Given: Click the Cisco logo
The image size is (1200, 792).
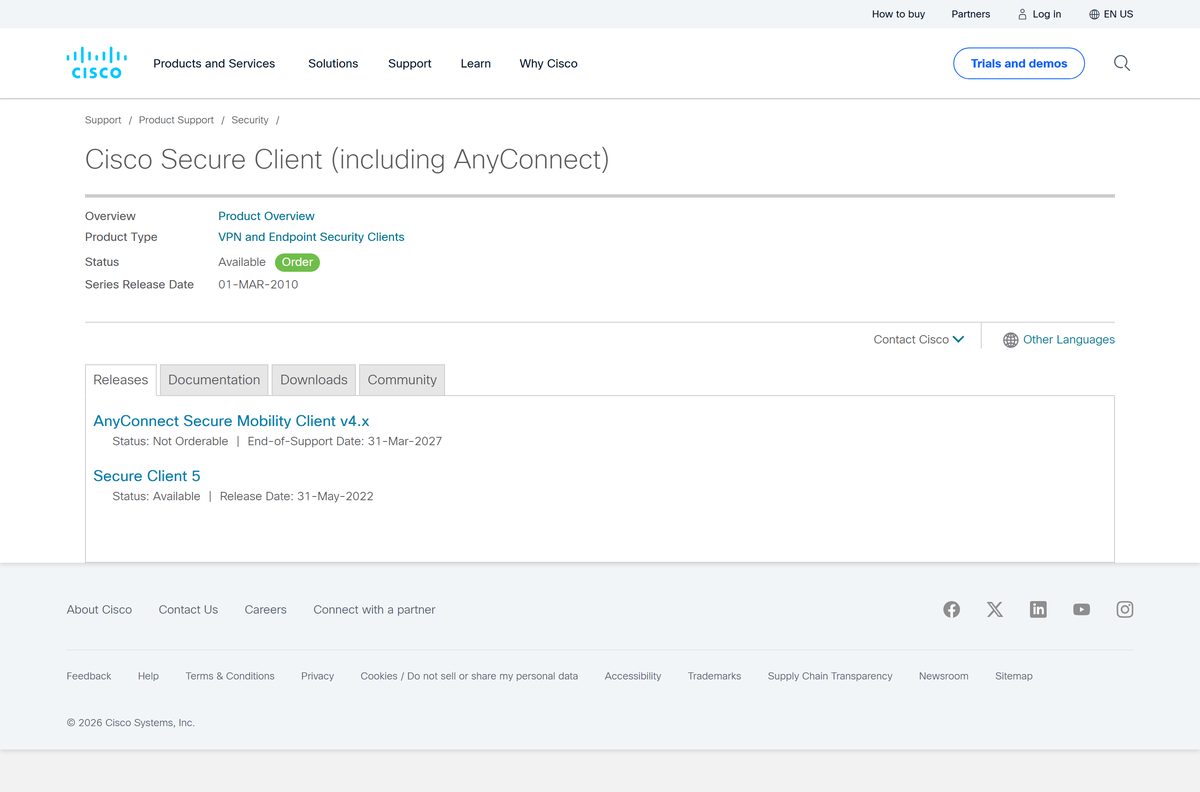Looking at the screenshot, I should pos(96,63).
